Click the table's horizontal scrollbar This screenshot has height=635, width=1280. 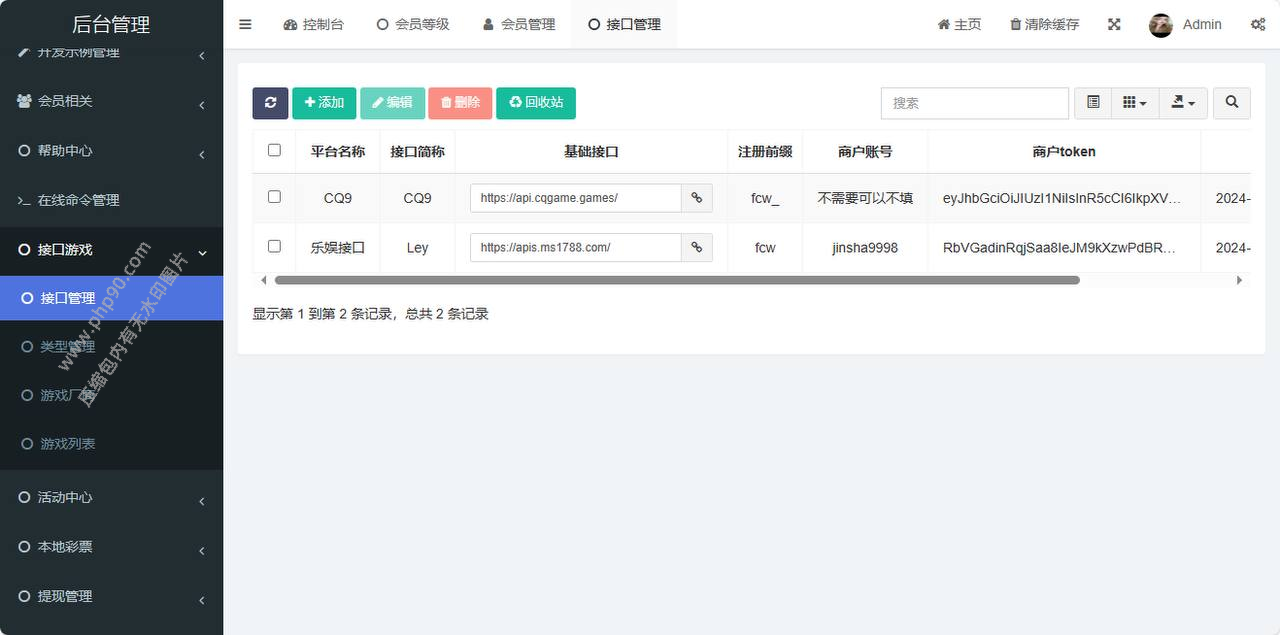coord(677,281)
